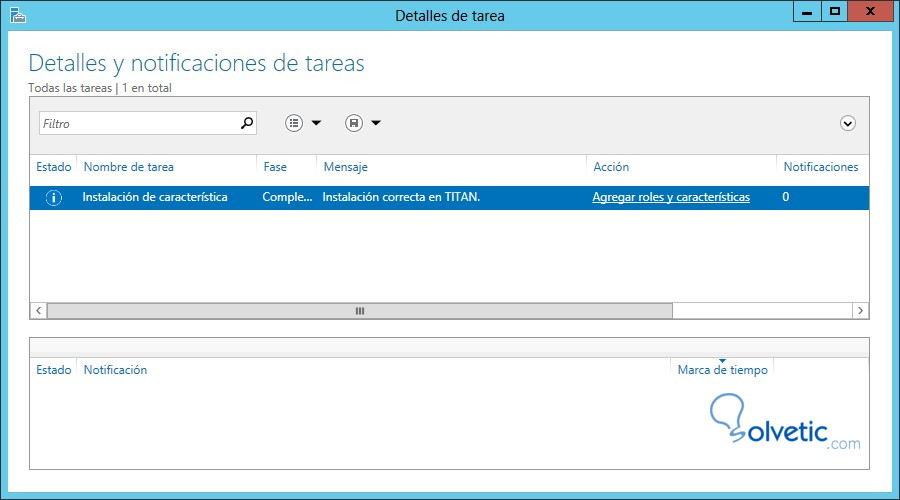This screenshot has height=500, width=900.
Task: Sort by Mensaje column header
Action: tap(346, 167)
